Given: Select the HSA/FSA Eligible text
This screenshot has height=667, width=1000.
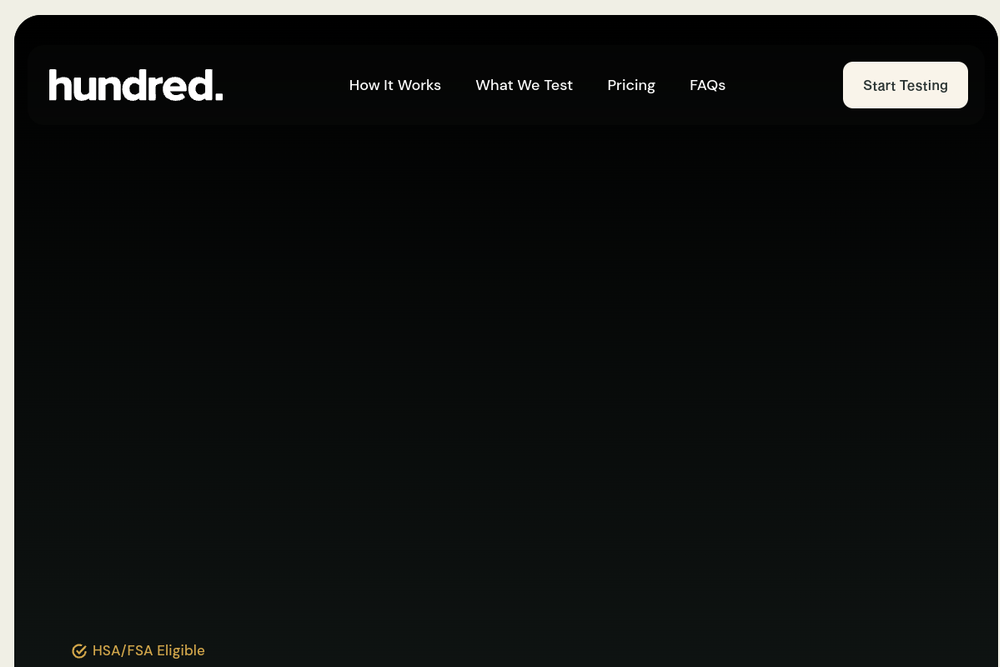Looking at the screenshot, I should coord(149,650).
